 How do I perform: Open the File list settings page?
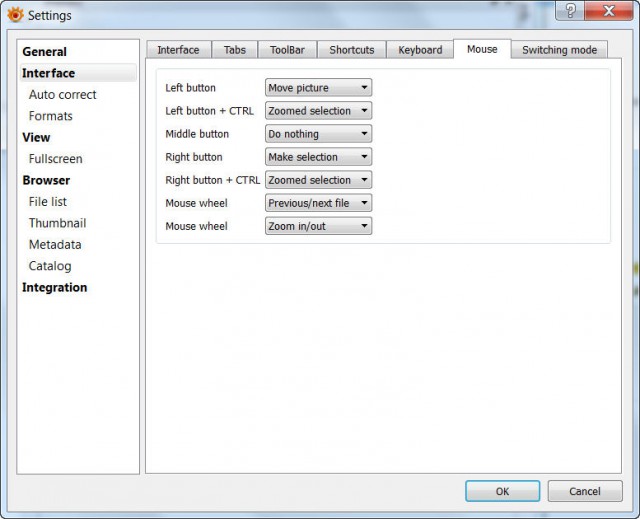click(x=47, y=202)
